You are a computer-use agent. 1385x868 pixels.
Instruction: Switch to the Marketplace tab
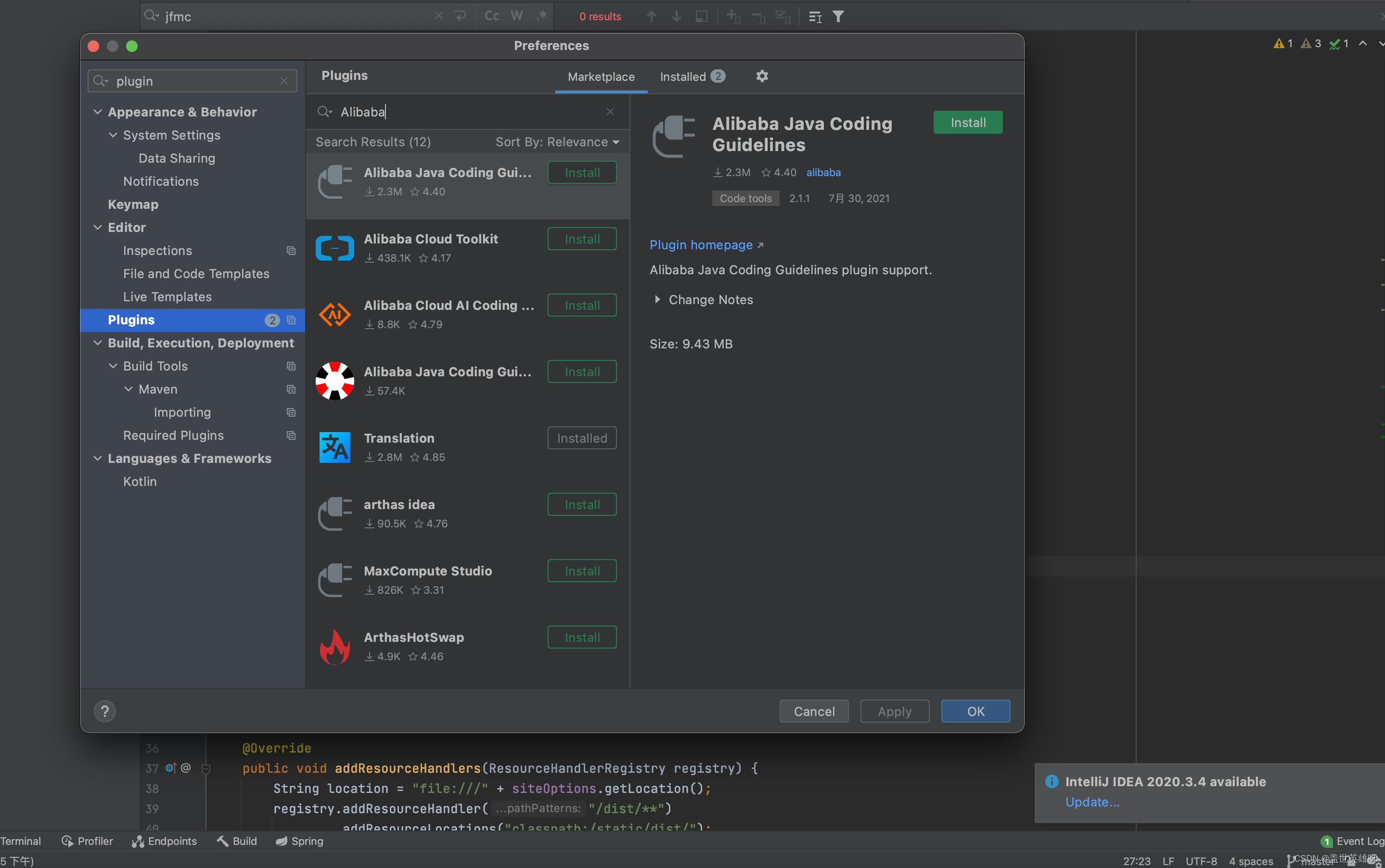[600, 76]
